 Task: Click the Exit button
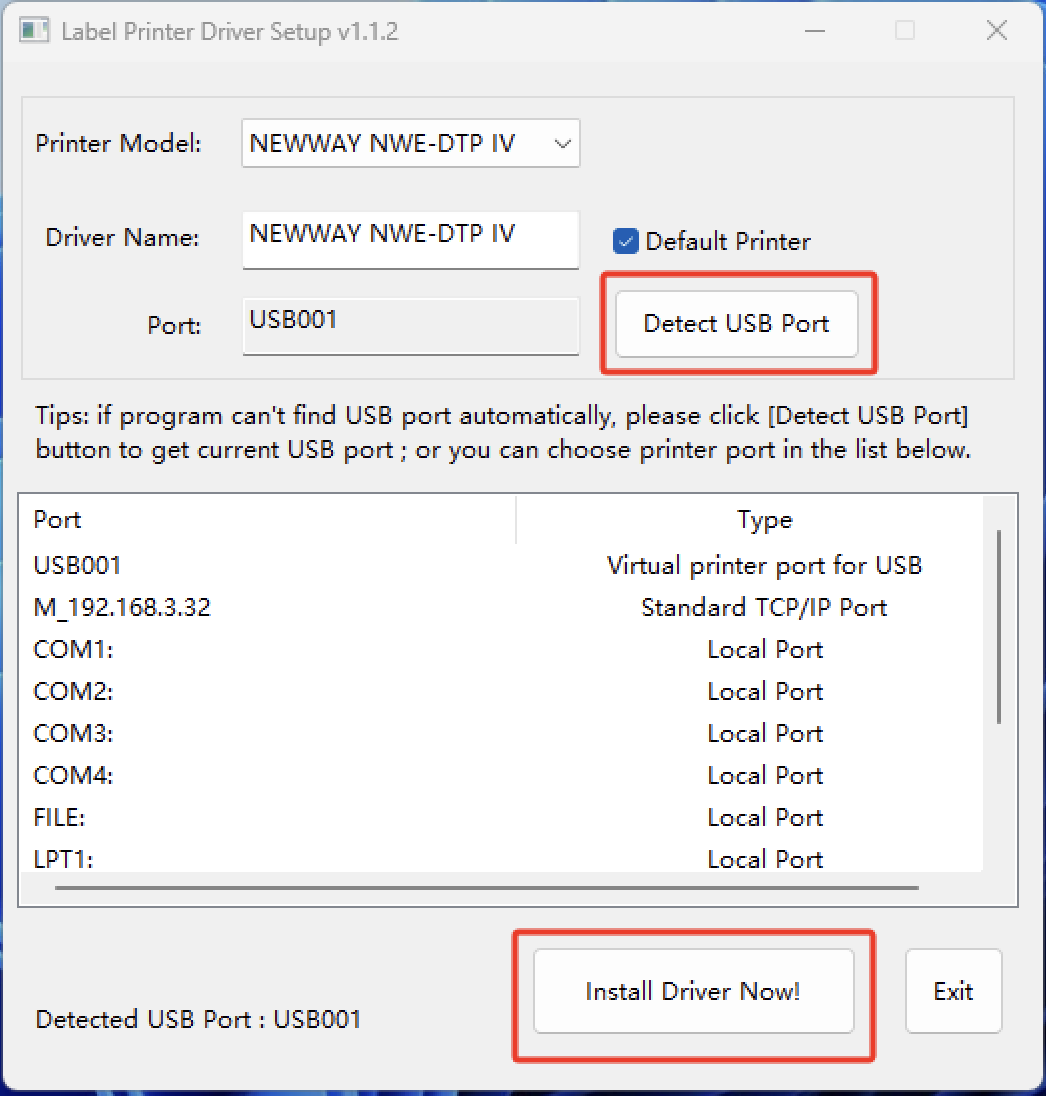click(954, 991)
